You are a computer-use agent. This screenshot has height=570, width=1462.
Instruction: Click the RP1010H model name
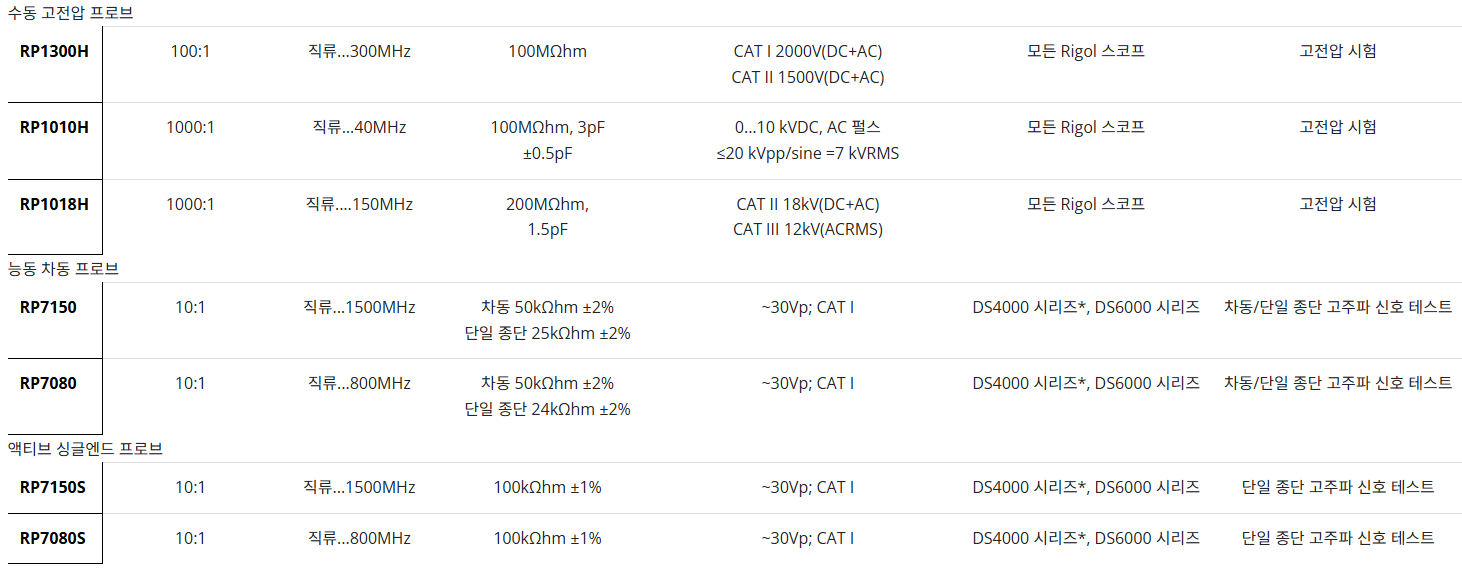point(54,127)
